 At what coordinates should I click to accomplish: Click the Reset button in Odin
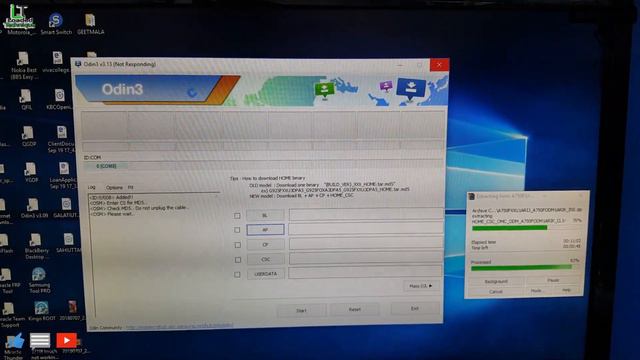[354, 309]
